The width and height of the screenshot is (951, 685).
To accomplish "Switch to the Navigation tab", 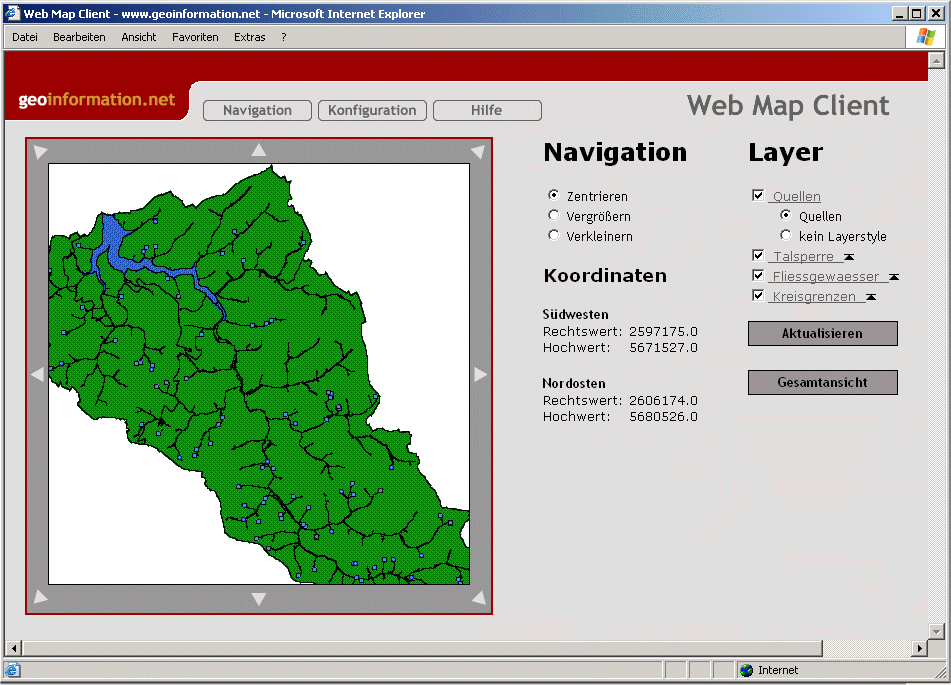I will (x=257, y=110).
